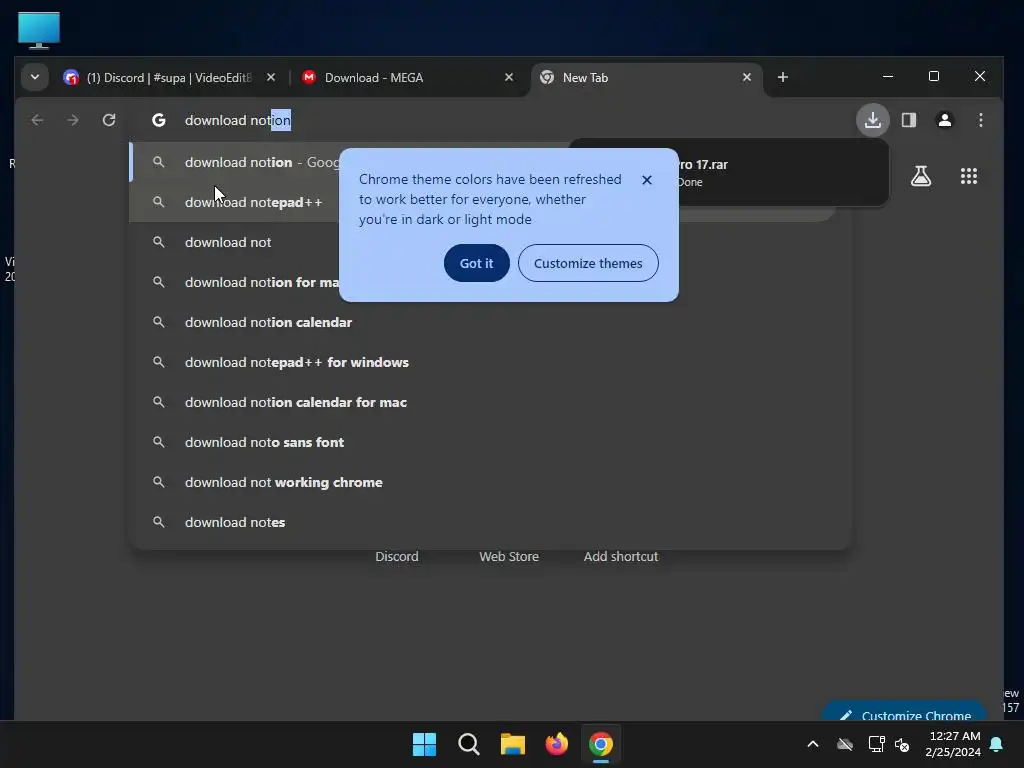1024x768 pixels.
Task: Open the Discord shortcut
Action: (x=396, y=556)
